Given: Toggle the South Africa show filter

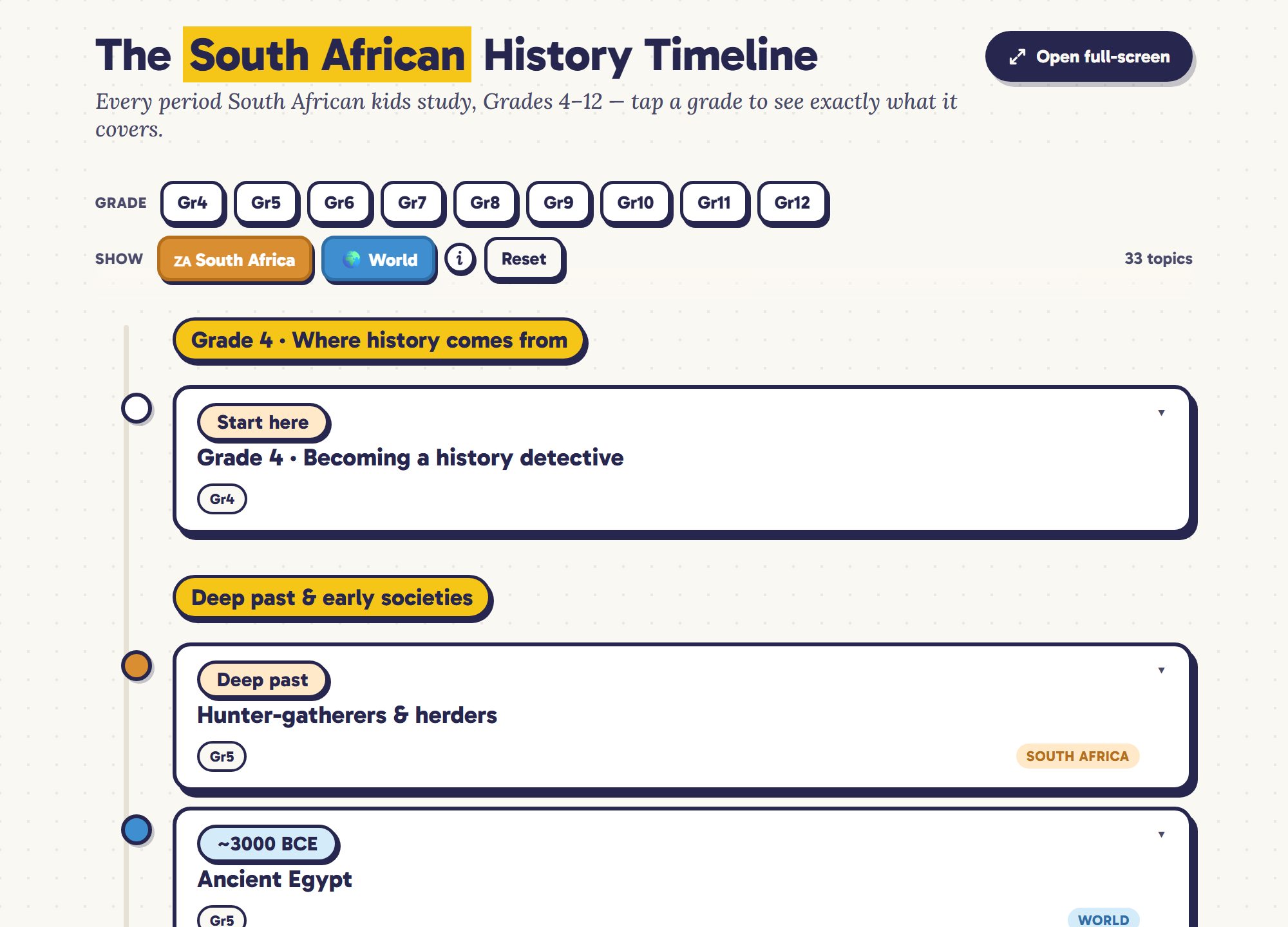Looking at the screenshot, I should tap(234, 259).
